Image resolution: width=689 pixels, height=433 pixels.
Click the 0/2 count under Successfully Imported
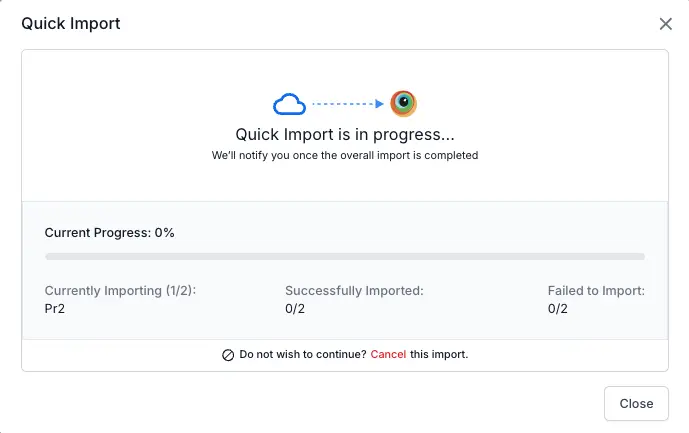point(297,309)
